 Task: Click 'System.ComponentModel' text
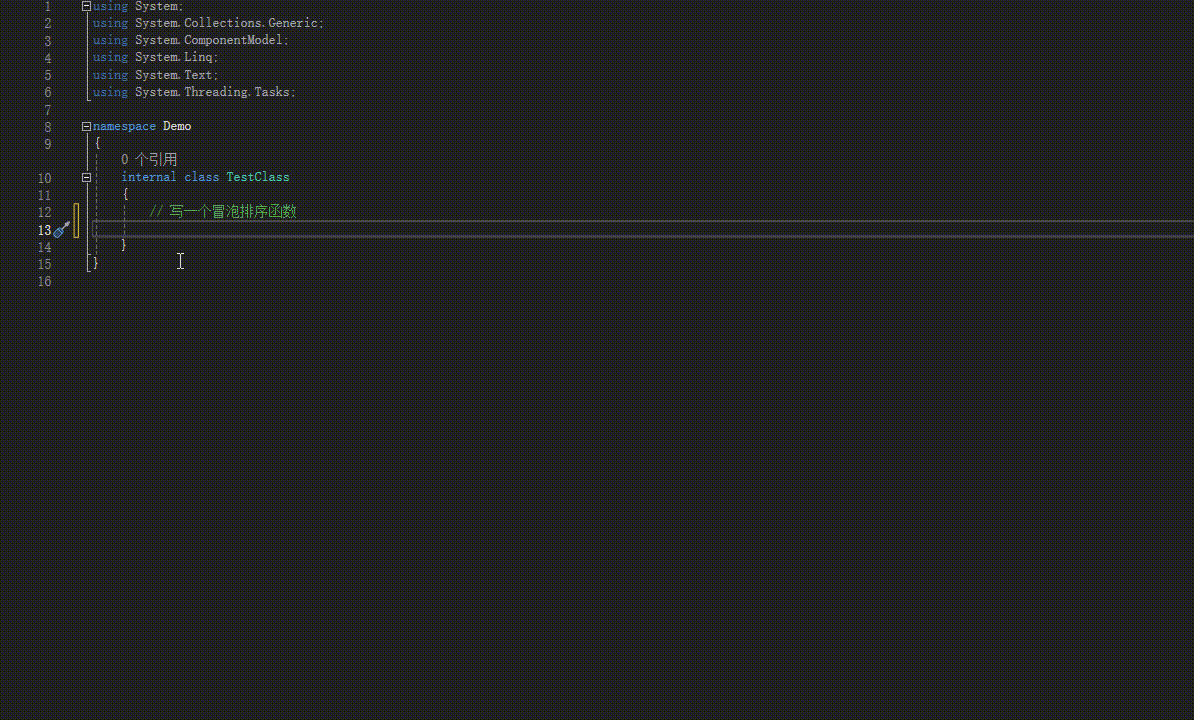tap(209, 40)
